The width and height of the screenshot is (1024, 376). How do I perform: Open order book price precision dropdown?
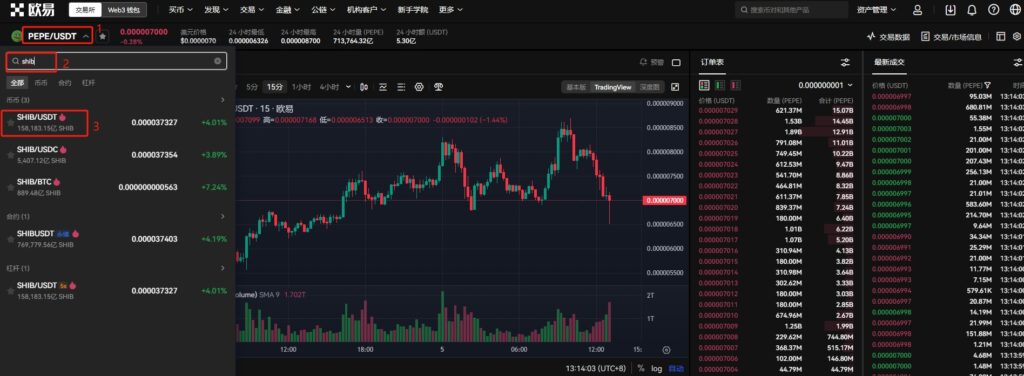coord(825,85)
